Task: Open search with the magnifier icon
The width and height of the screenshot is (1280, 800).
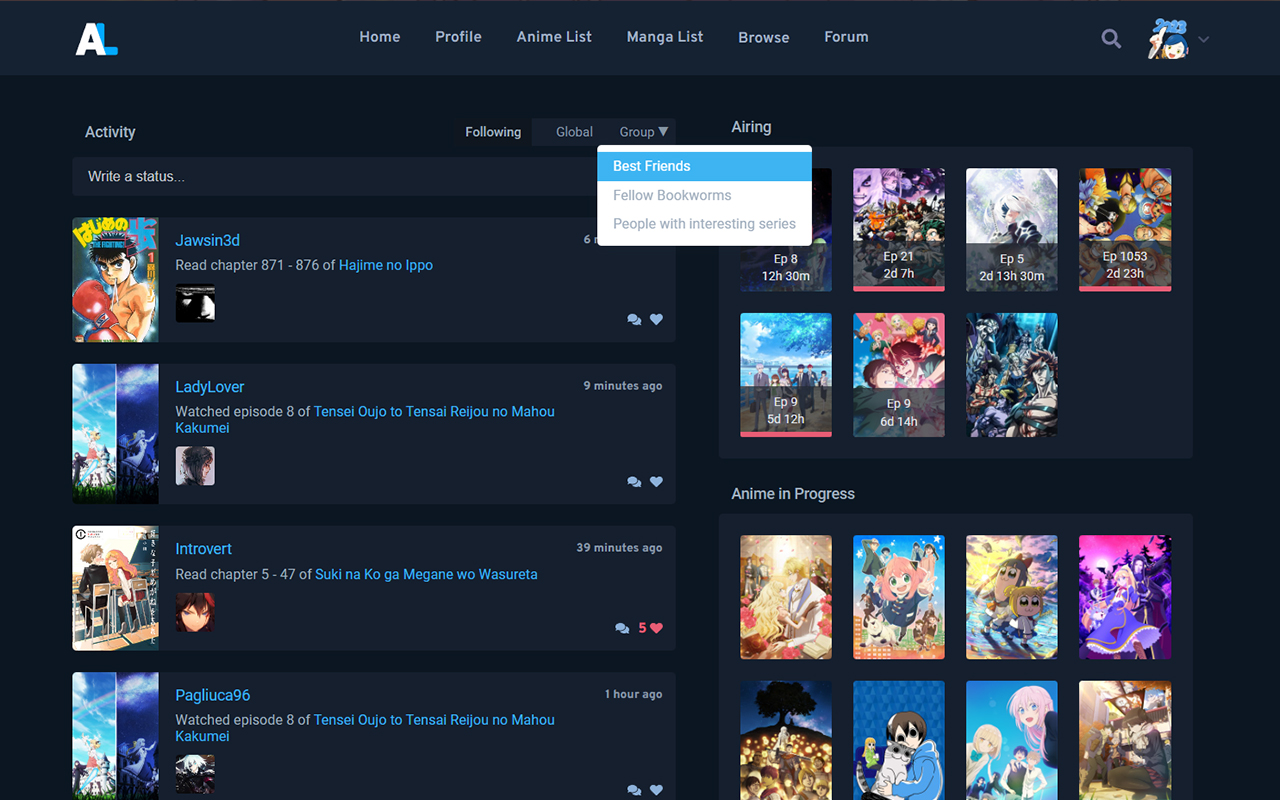Action: pos(1111,39)
